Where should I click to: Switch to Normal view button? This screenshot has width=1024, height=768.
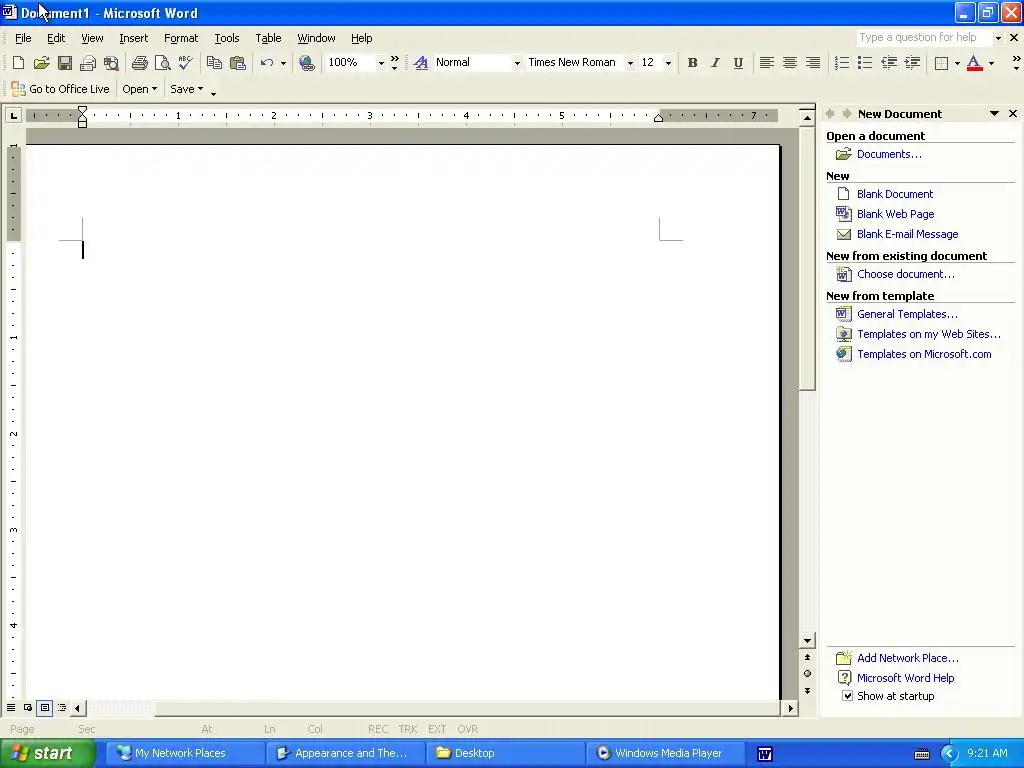click(x=11, y=707)
